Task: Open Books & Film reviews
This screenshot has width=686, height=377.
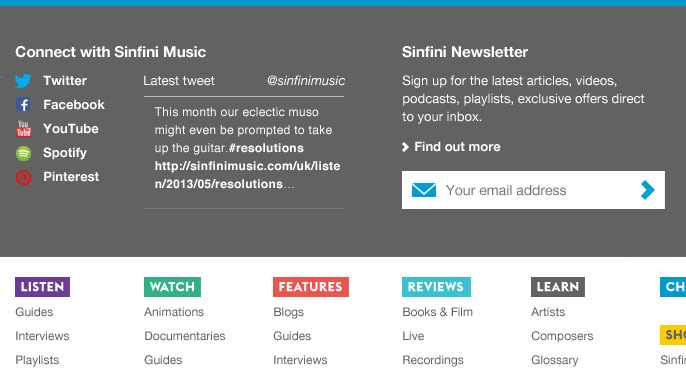Action: click(438, 312)
